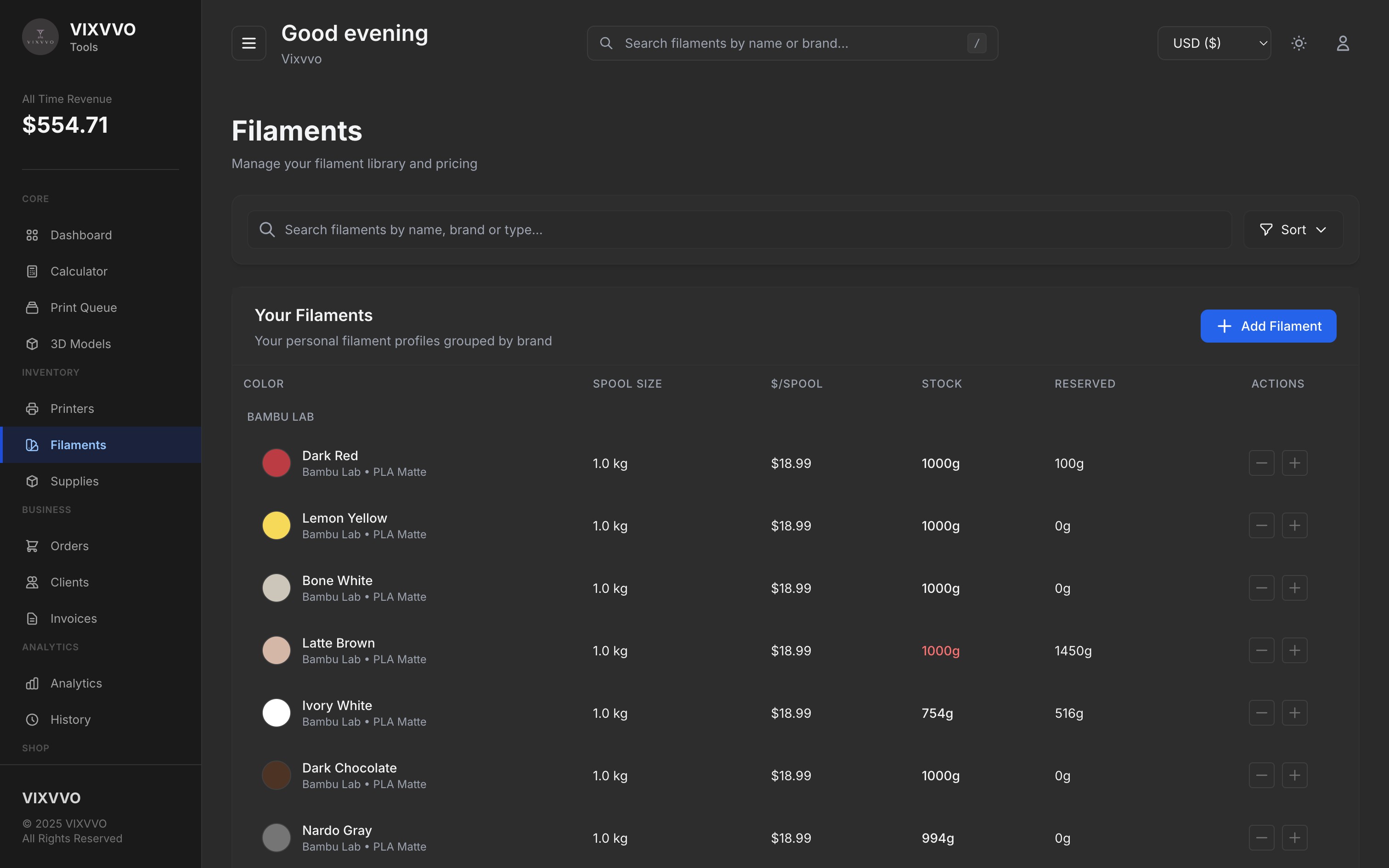This screenshot has height=868, width=1389.
Task: Focus the top filament search by brand field
Action: point(792,43)
